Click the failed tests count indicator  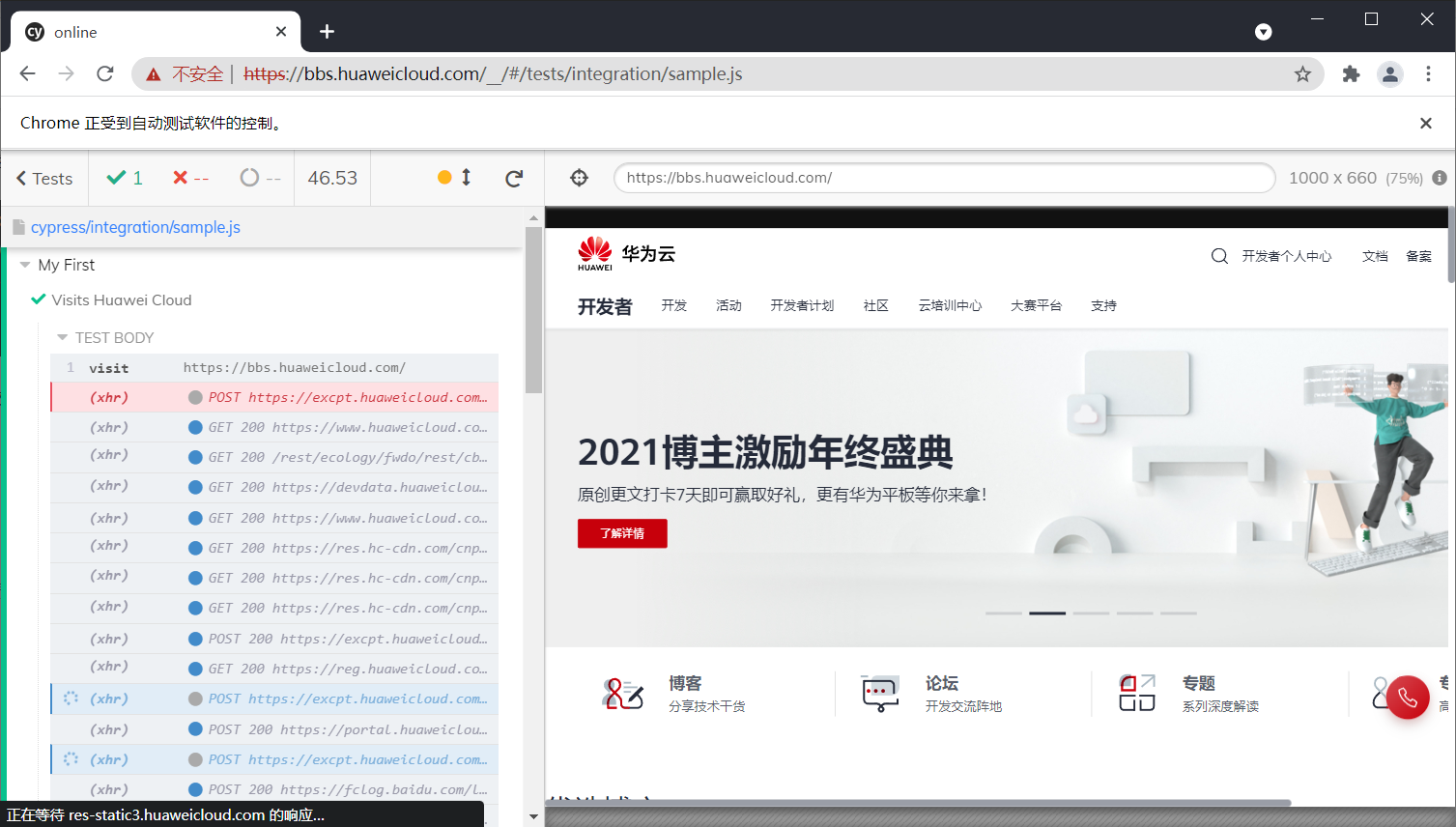(x=190, y=178)
